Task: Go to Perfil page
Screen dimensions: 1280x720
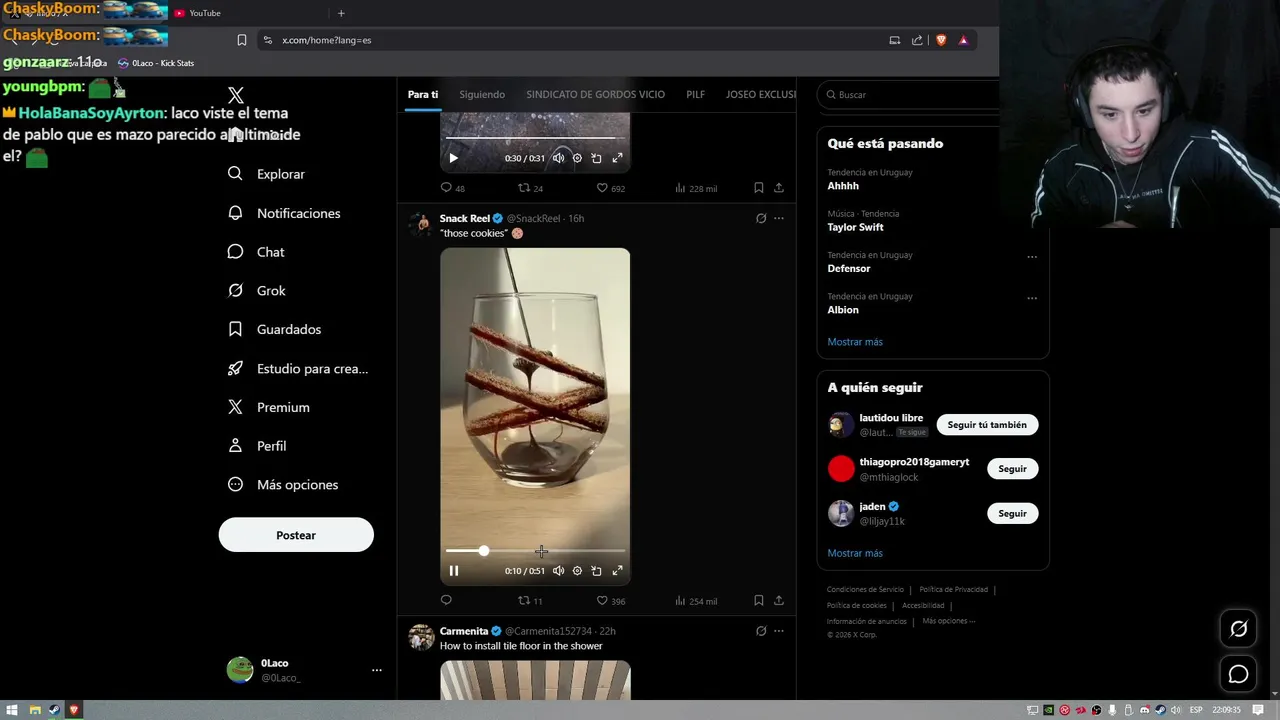Action: click(x=257, y=446)
